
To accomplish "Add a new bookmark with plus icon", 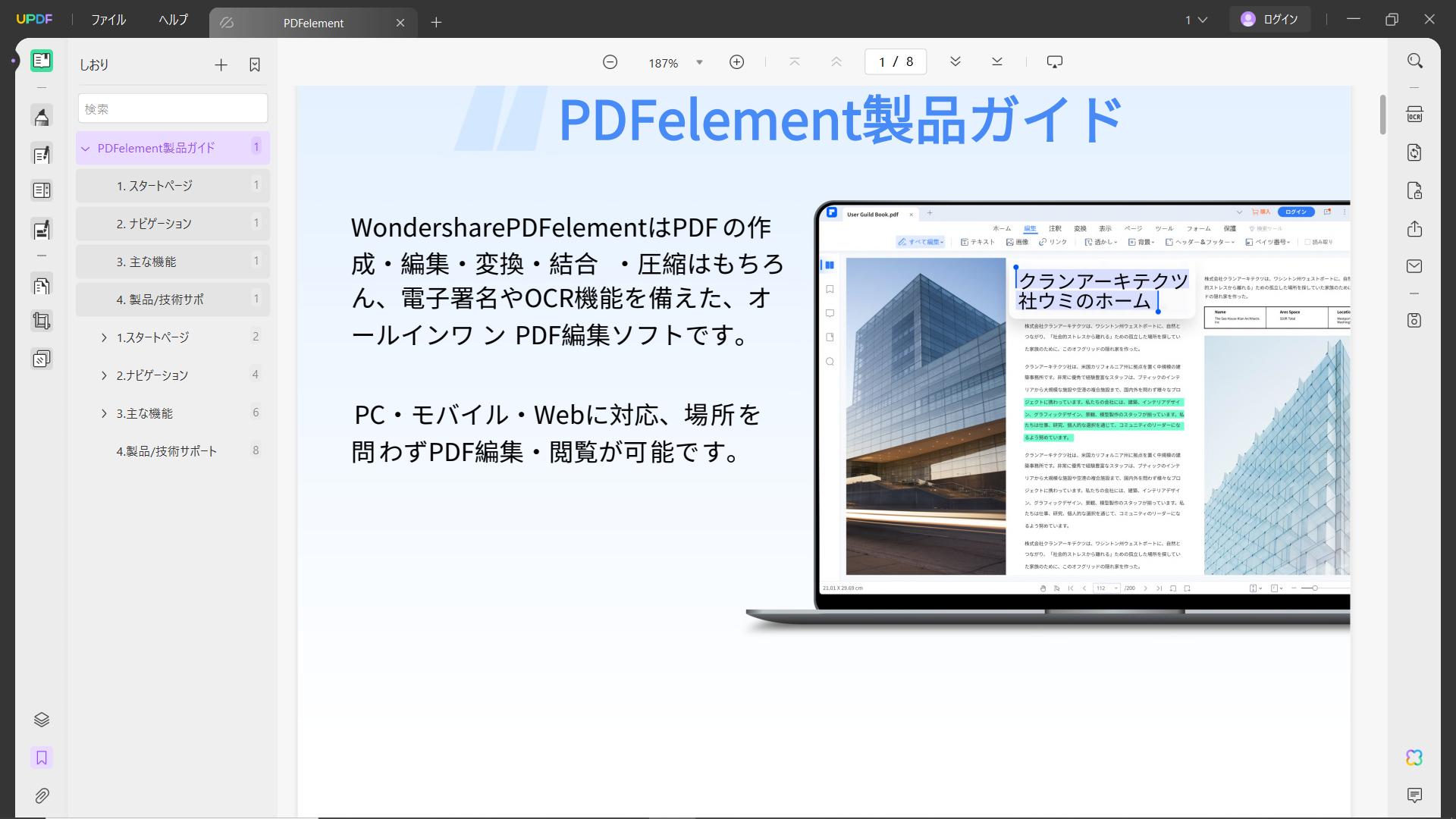I will [x=221, y=65].
